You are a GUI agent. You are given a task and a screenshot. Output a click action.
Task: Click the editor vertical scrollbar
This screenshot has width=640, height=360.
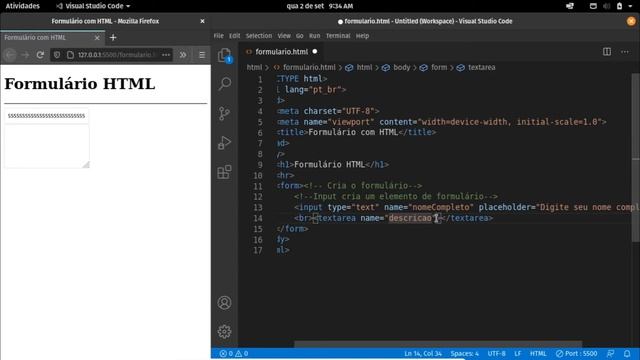point(636,158)
